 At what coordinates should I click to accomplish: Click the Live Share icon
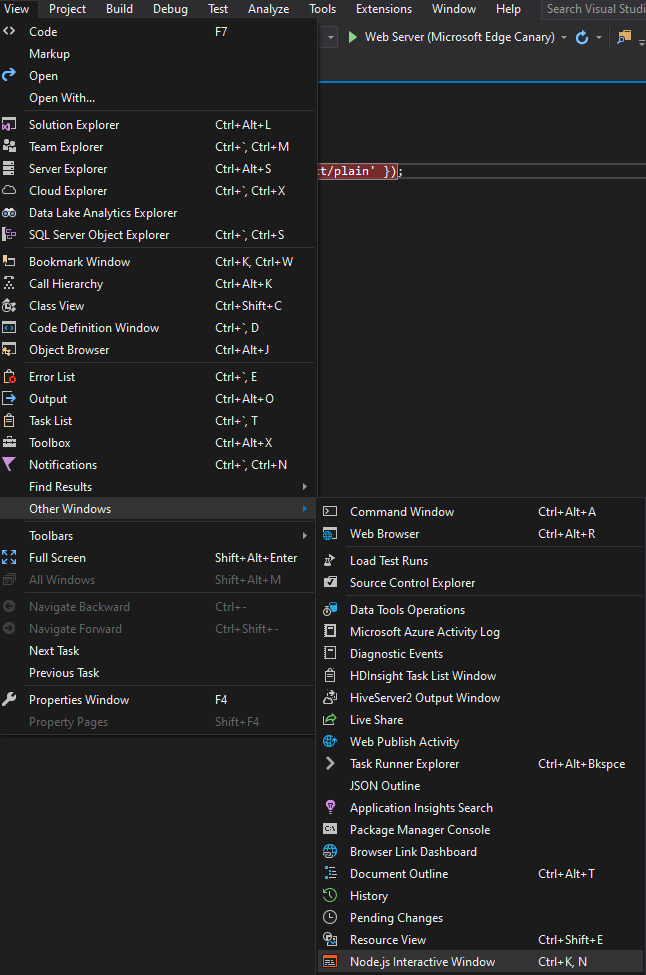tap(330, 720)
